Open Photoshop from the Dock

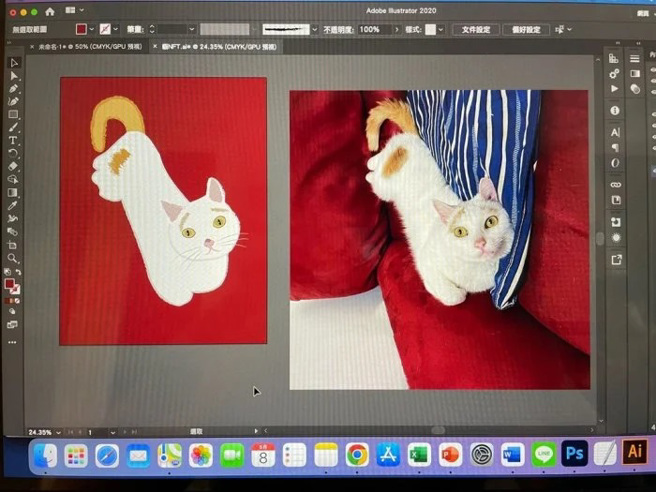point(574,454)
